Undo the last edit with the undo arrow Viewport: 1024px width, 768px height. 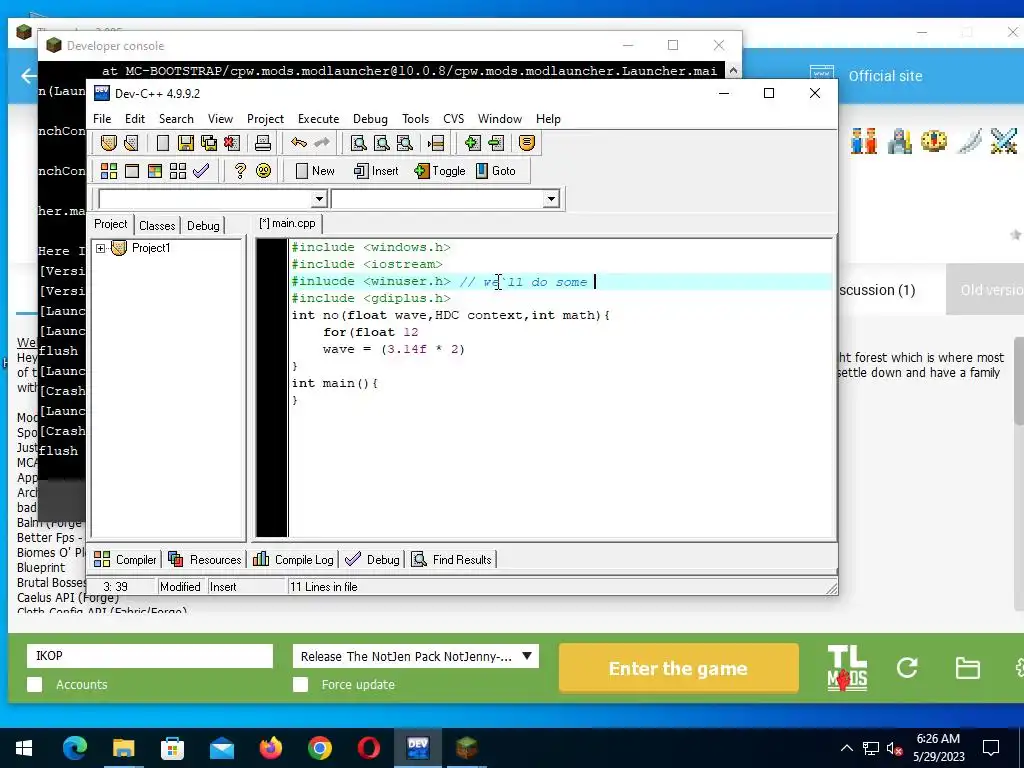(298, 142)
